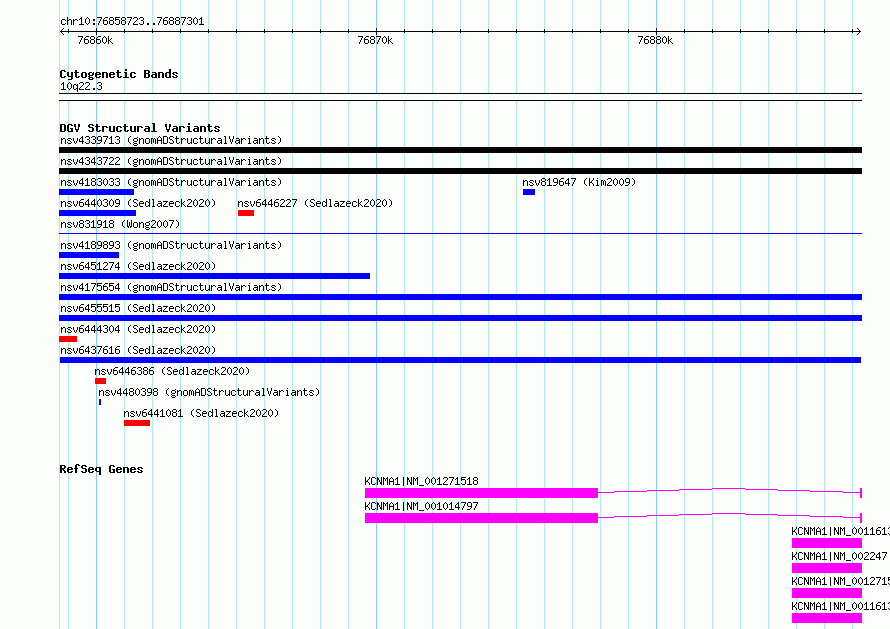890x629 pixels.
Task: Open variant label nsv4183033 (gnomADStructuralVariants)
Action: (171, 182)
